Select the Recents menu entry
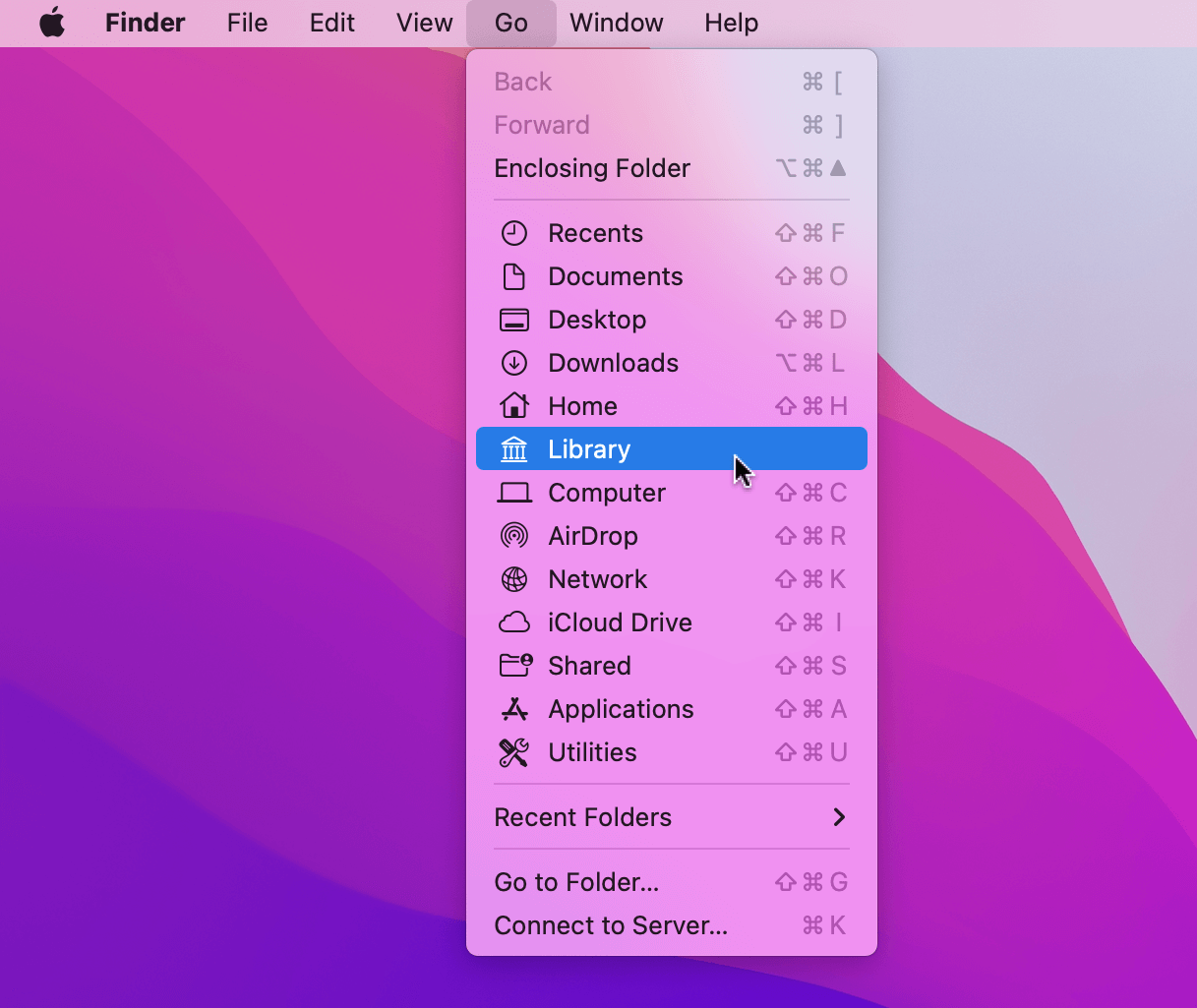 (672, 233)
